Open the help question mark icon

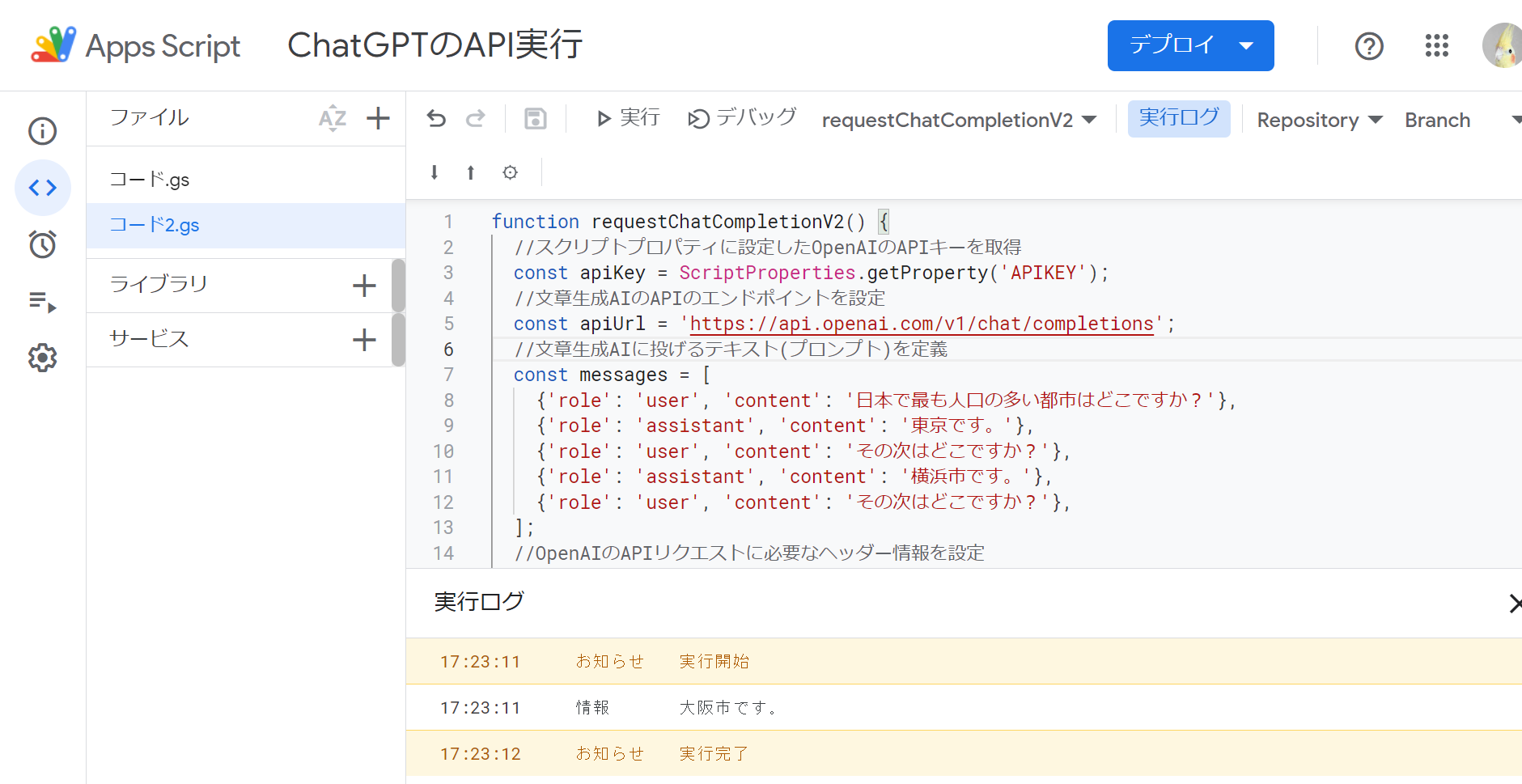(x=1369, y=46)
